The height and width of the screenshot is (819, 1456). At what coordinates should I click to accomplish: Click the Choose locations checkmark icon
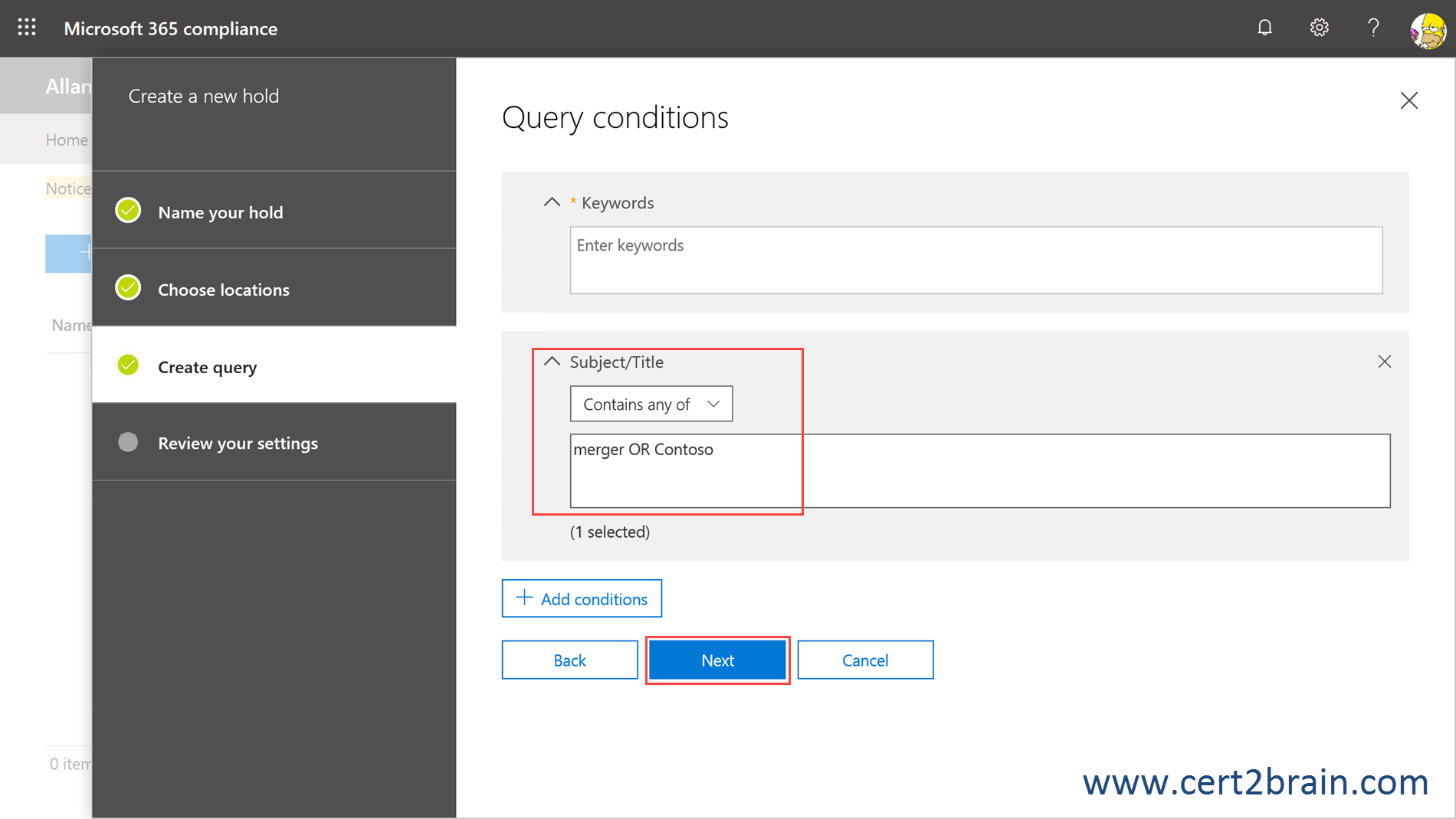tap(128, 287)
